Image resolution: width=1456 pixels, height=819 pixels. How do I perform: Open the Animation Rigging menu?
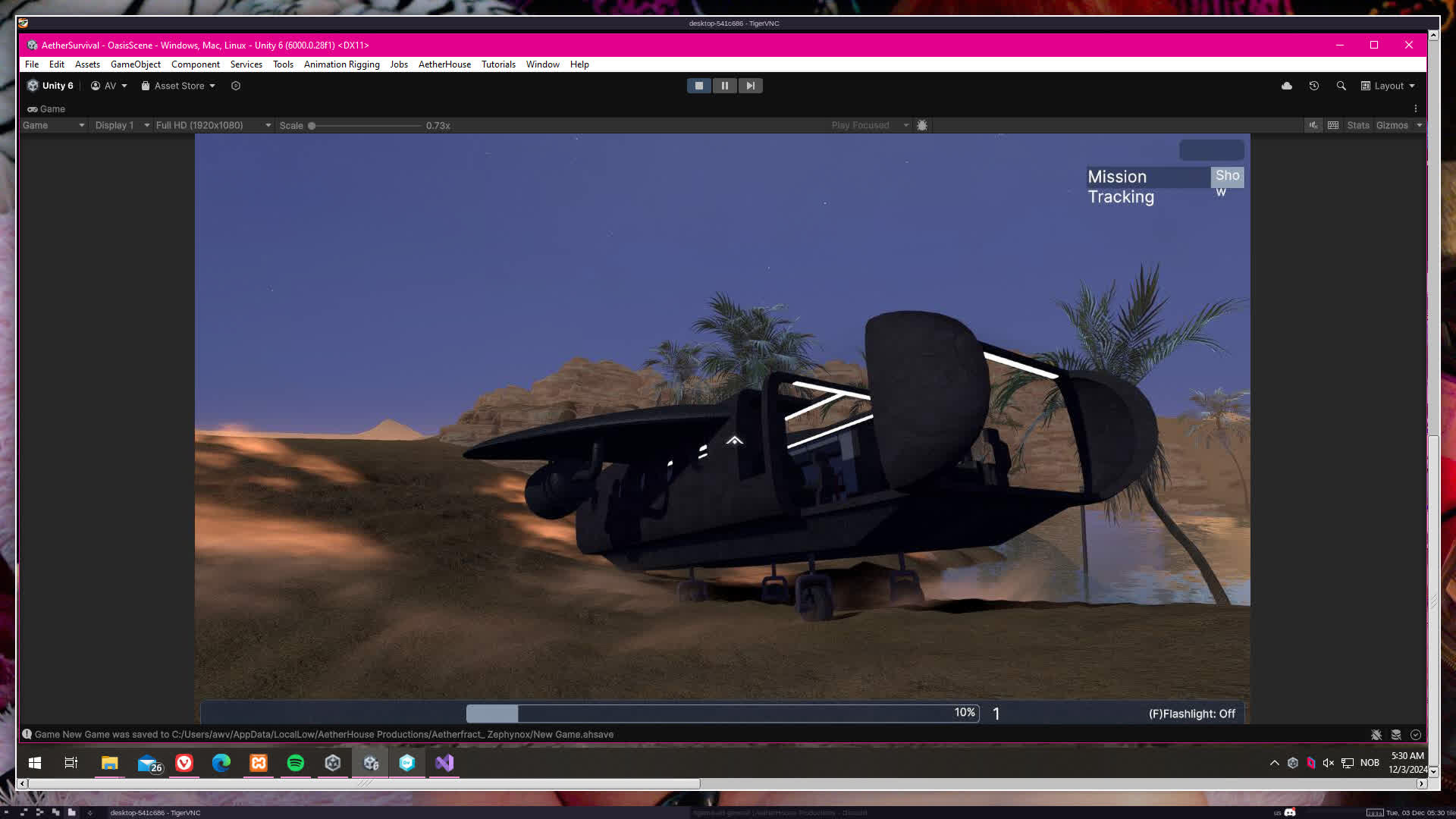(x=341, y=64)
